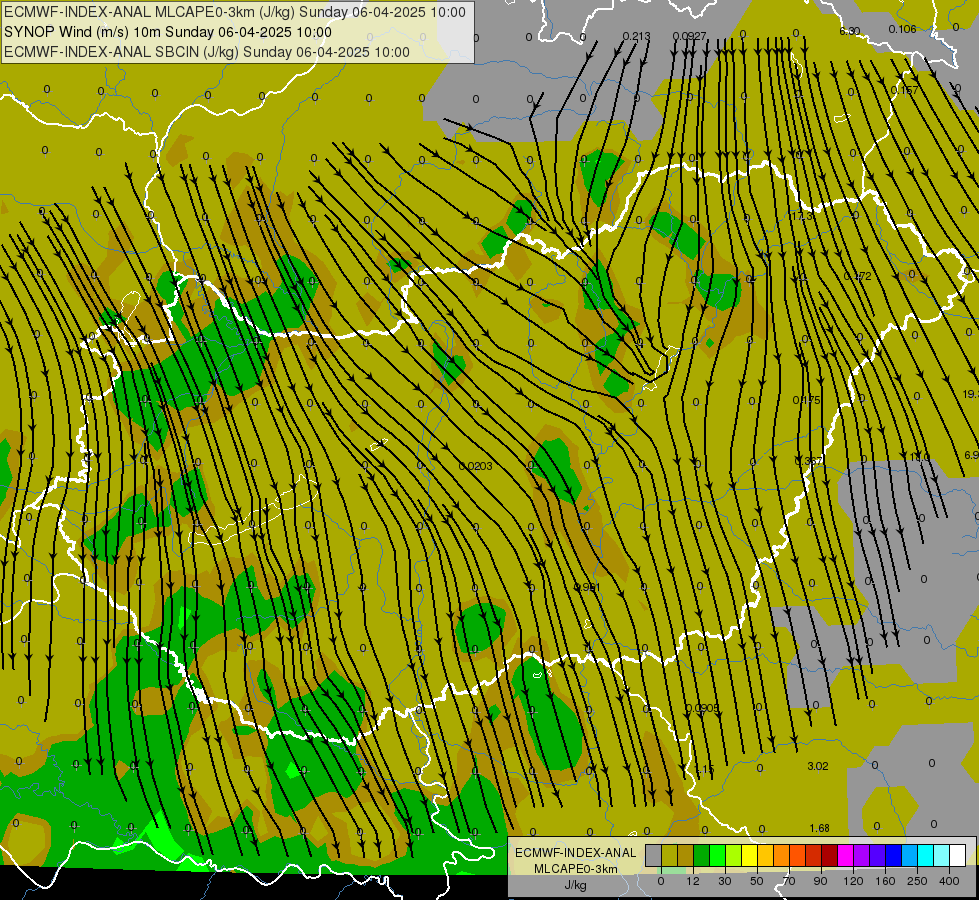Click legend scale value 400

(949, 881)
